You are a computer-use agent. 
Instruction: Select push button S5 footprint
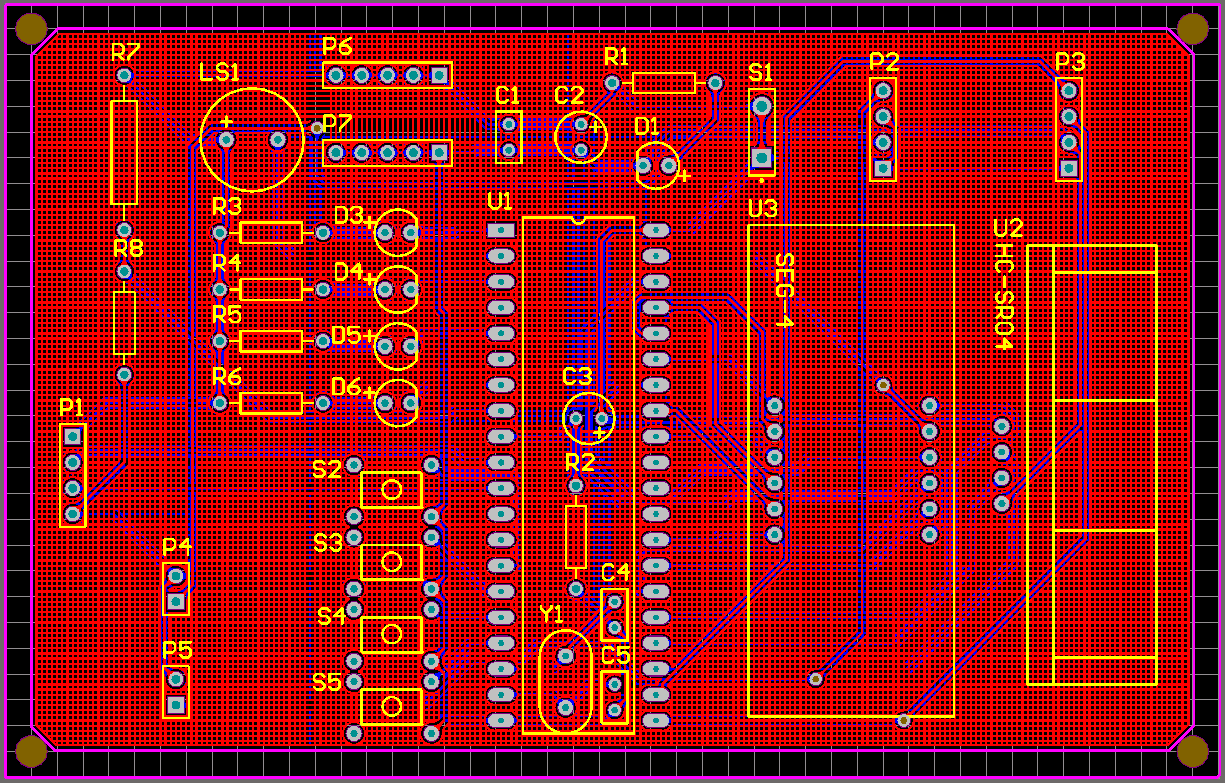point(392,706)
